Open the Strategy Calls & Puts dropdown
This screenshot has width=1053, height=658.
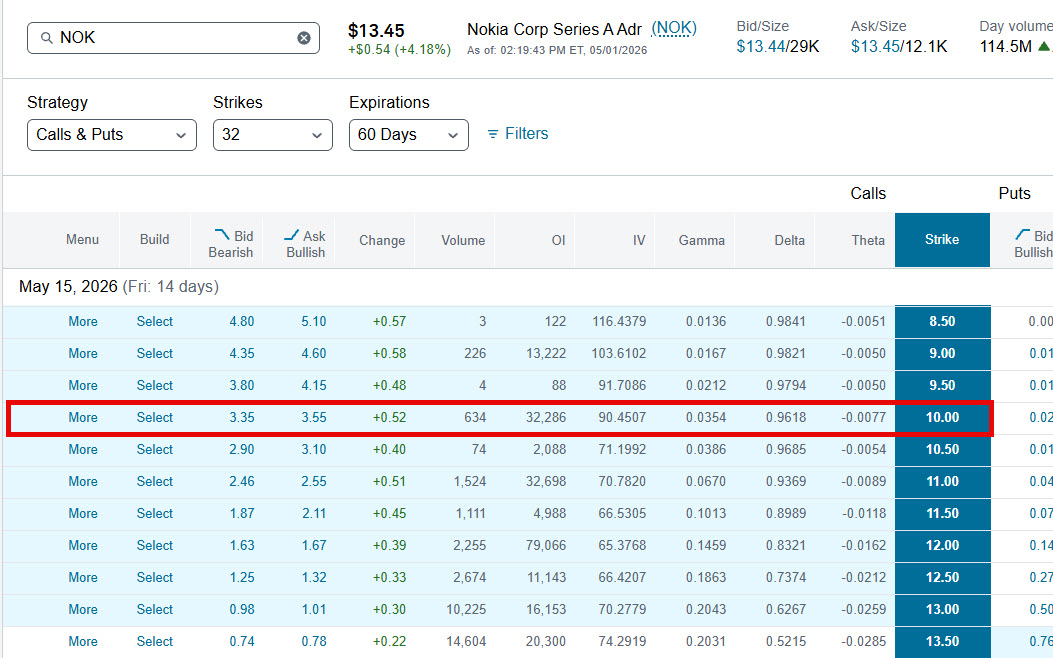111,135
